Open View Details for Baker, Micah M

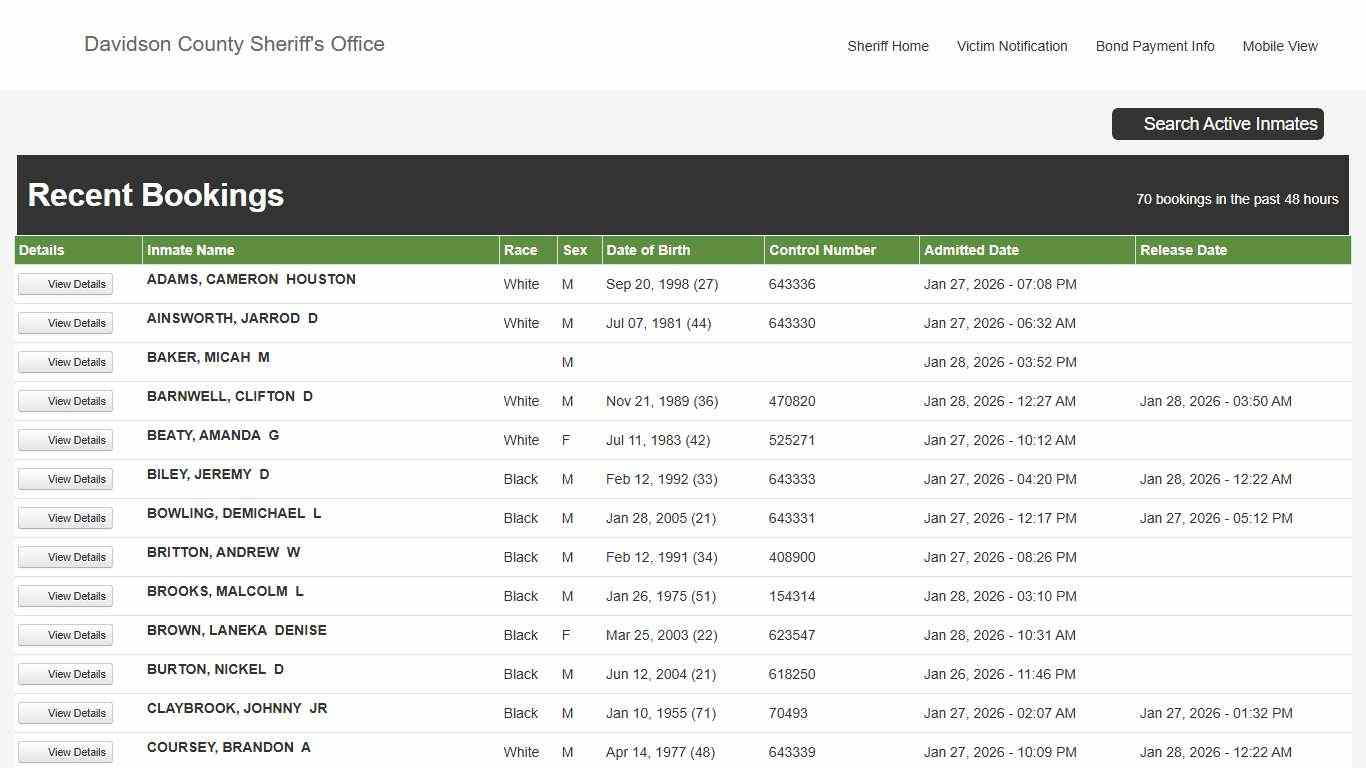66,362
